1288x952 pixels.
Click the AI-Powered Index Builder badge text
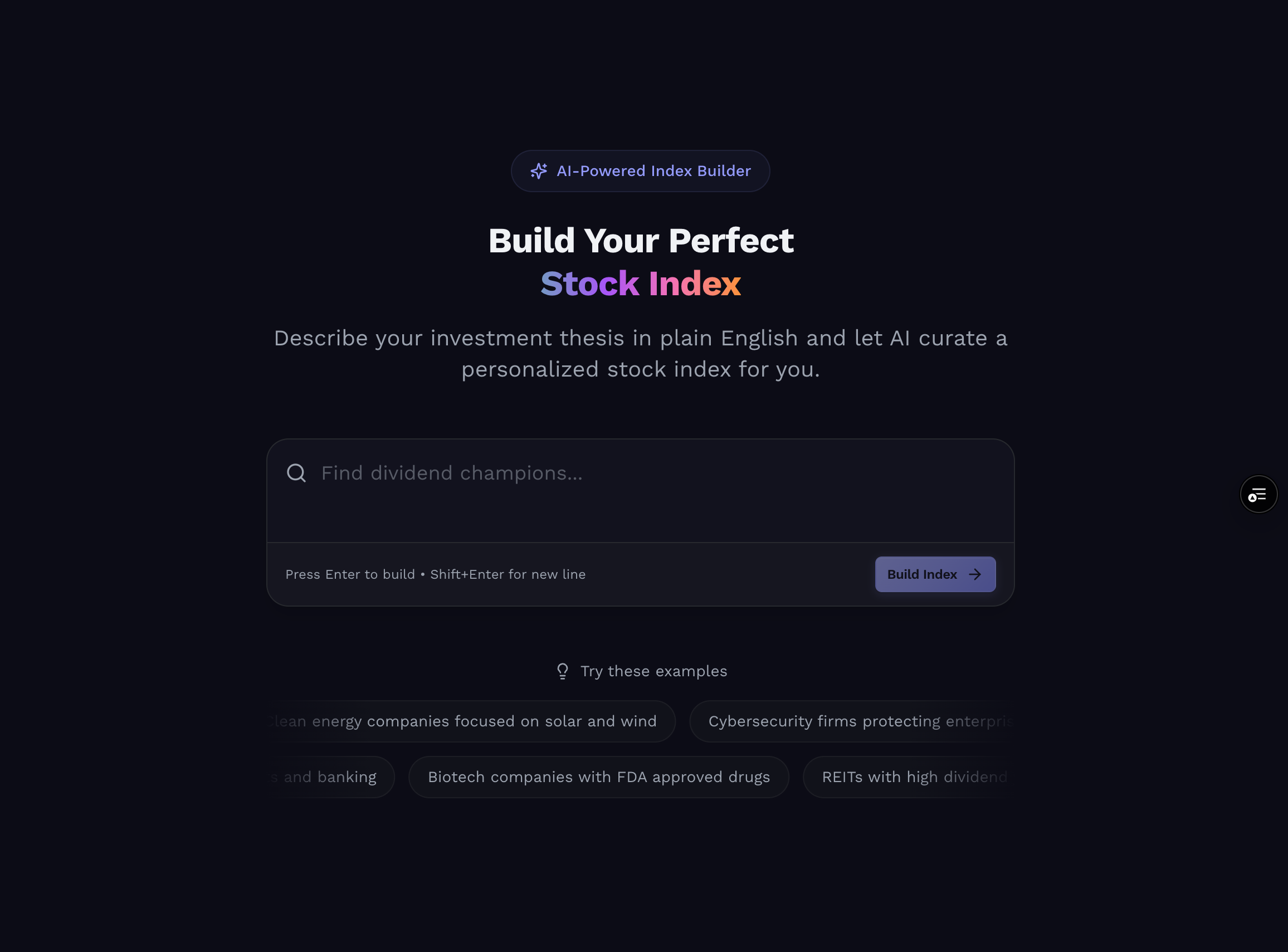(653, 171)
